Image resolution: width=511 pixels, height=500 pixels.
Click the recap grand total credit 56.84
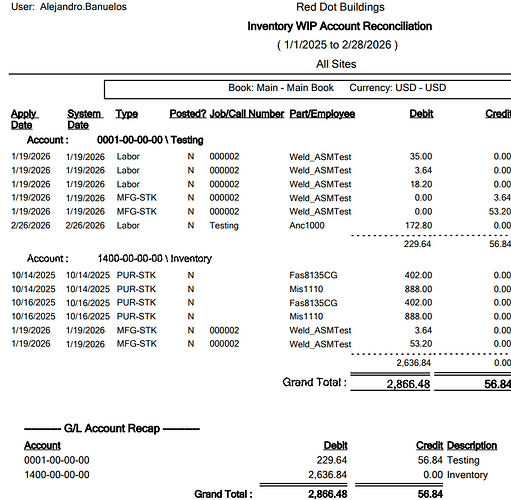tap(430, 494)
